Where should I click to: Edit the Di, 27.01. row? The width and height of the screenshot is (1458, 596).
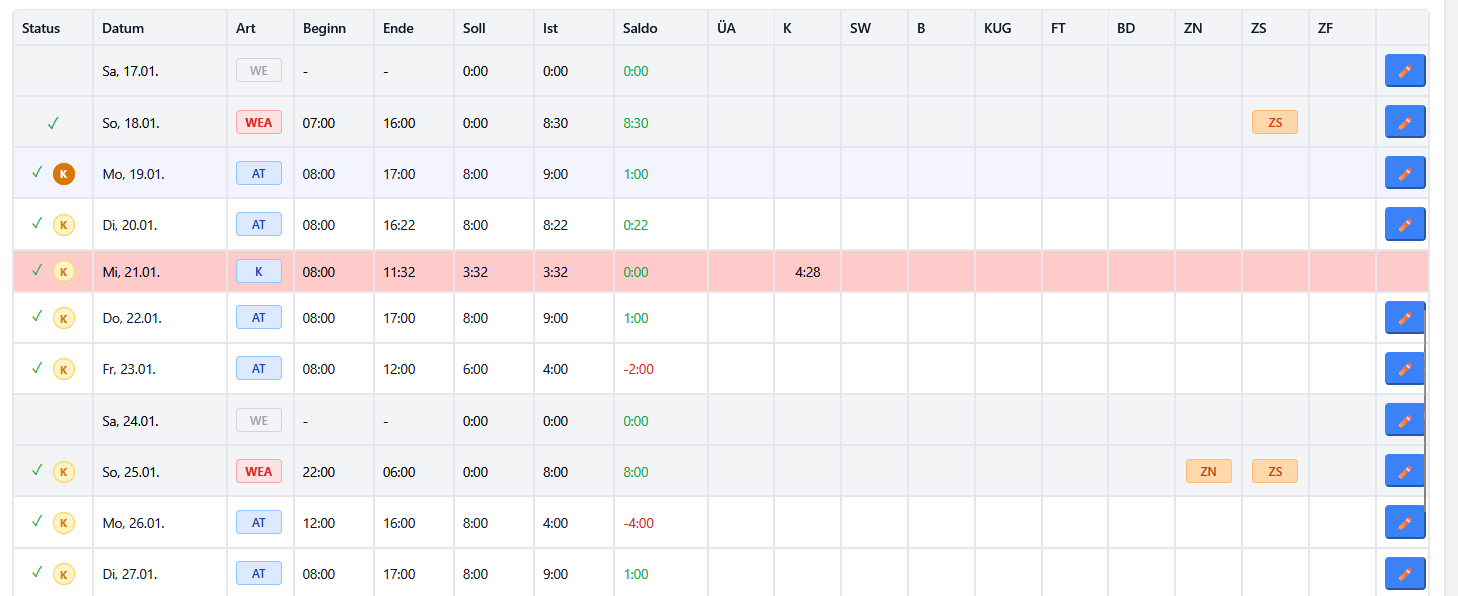[1405, 573]
